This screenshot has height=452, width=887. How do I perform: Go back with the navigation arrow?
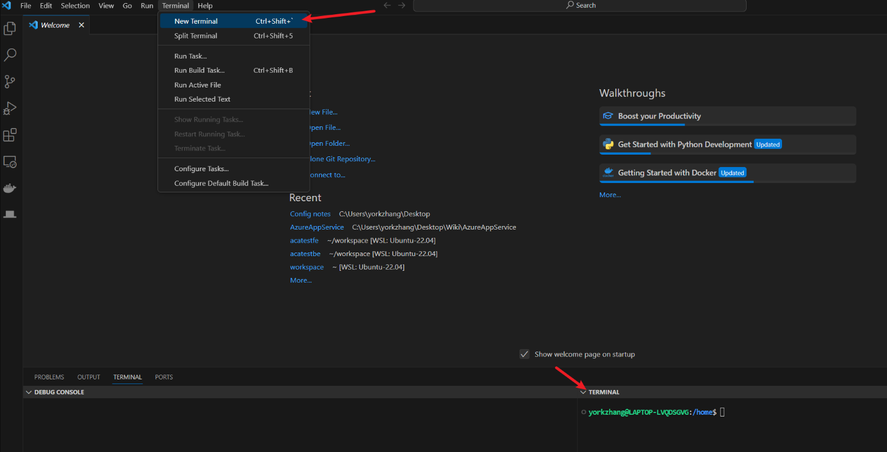point(387,6)
